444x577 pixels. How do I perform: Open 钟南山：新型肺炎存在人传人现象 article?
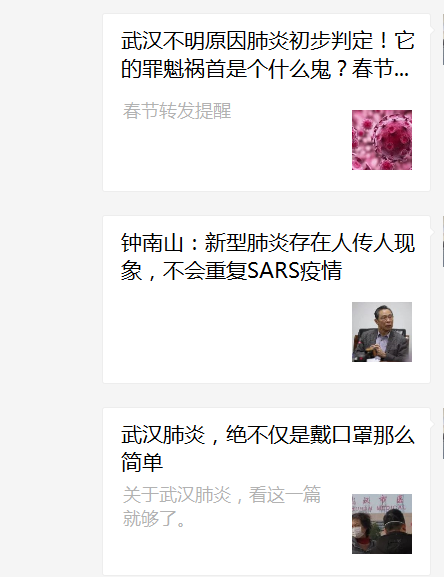click(268, 256)
